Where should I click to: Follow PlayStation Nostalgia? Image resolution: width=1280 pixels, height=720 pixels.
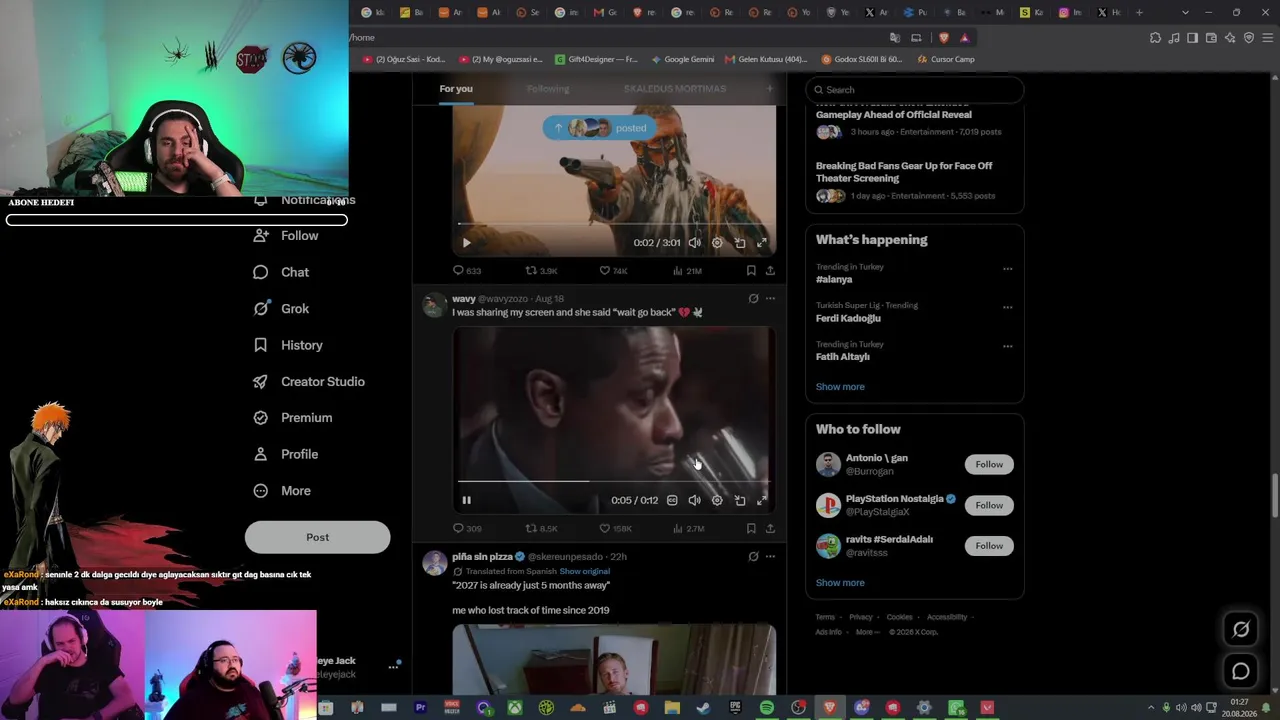tap(989, 505)
